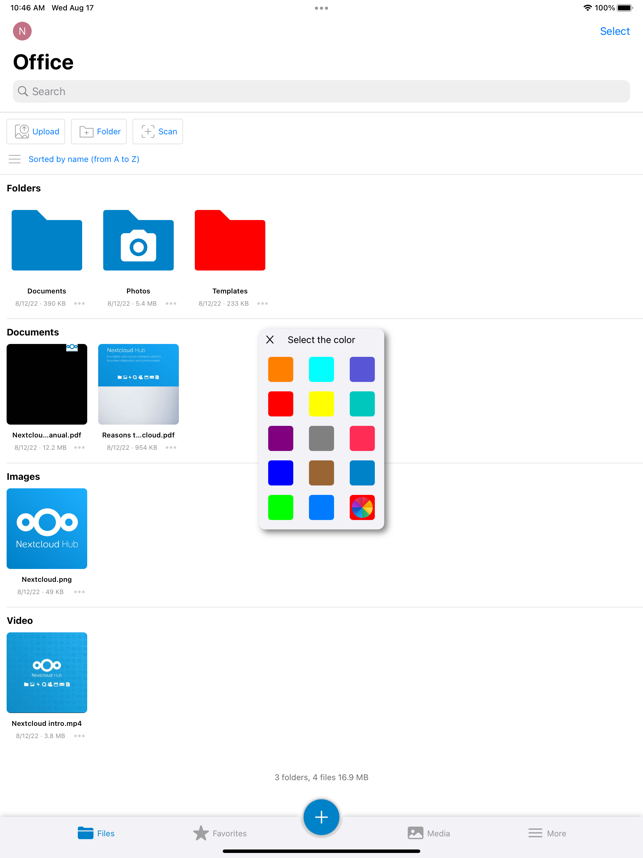This screenshot has height=858, width=643.
Task: Tap the Search input field
Action: point(321,91)
